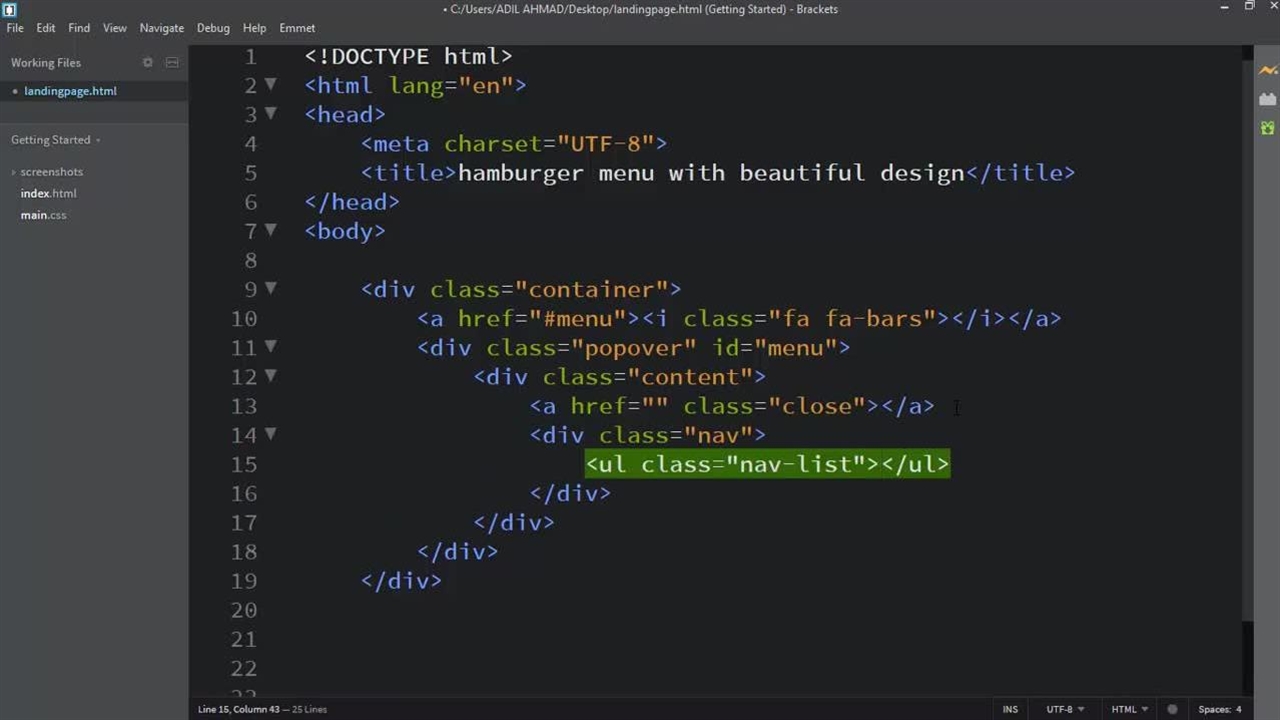
Task: Open the Getting Started project dropdown
Action: [x=55, y=140]
